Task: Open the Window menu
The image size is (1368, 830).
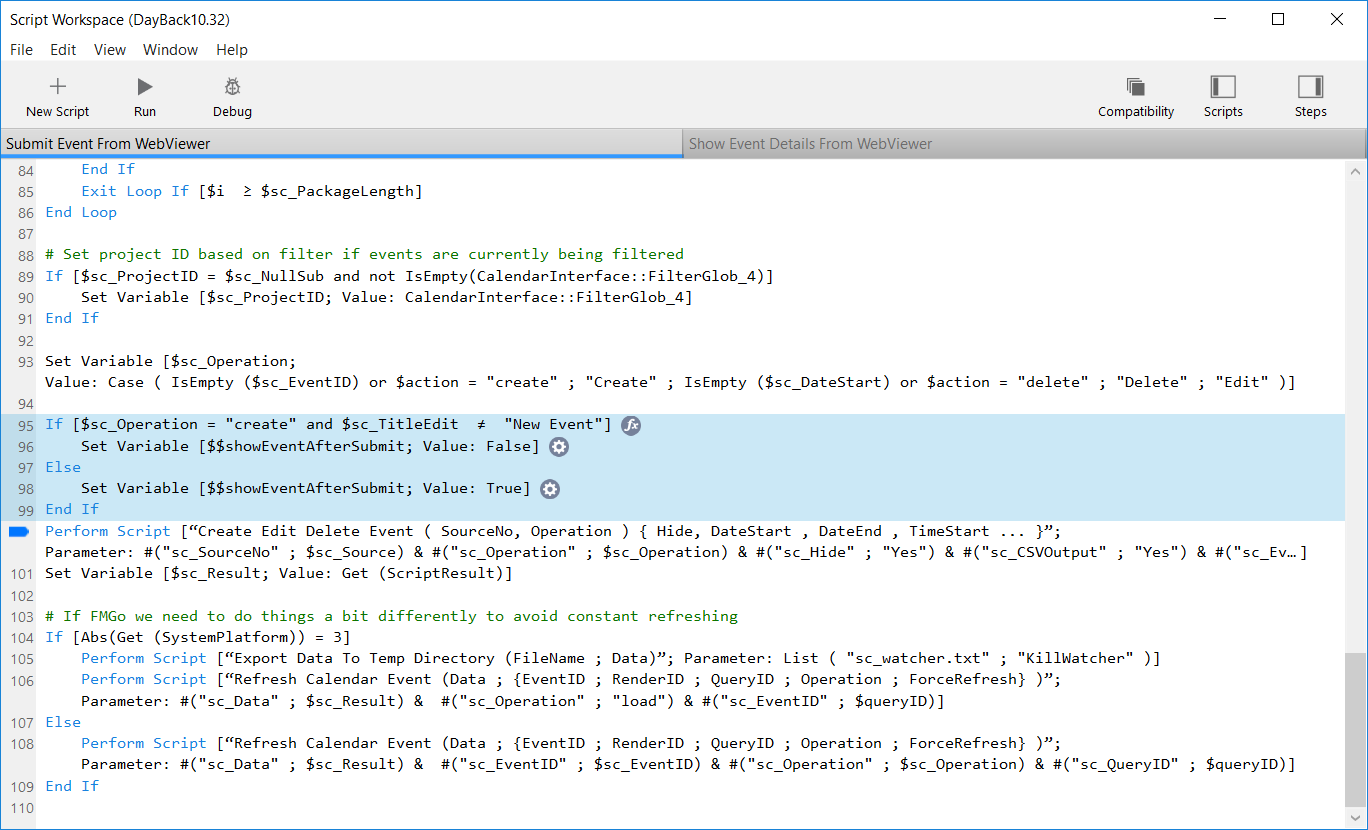Action: (170, 50)
